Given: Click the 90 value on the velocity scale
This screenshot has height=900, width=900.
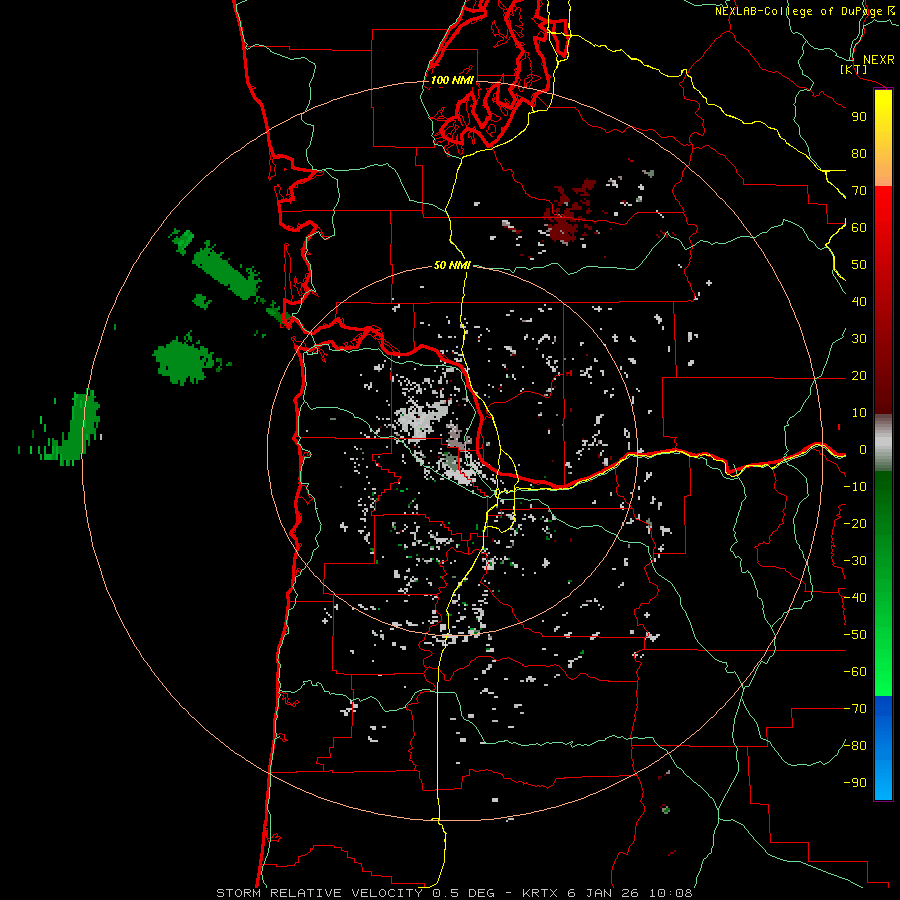Looking at the screenshot, I should click(859, 117).
